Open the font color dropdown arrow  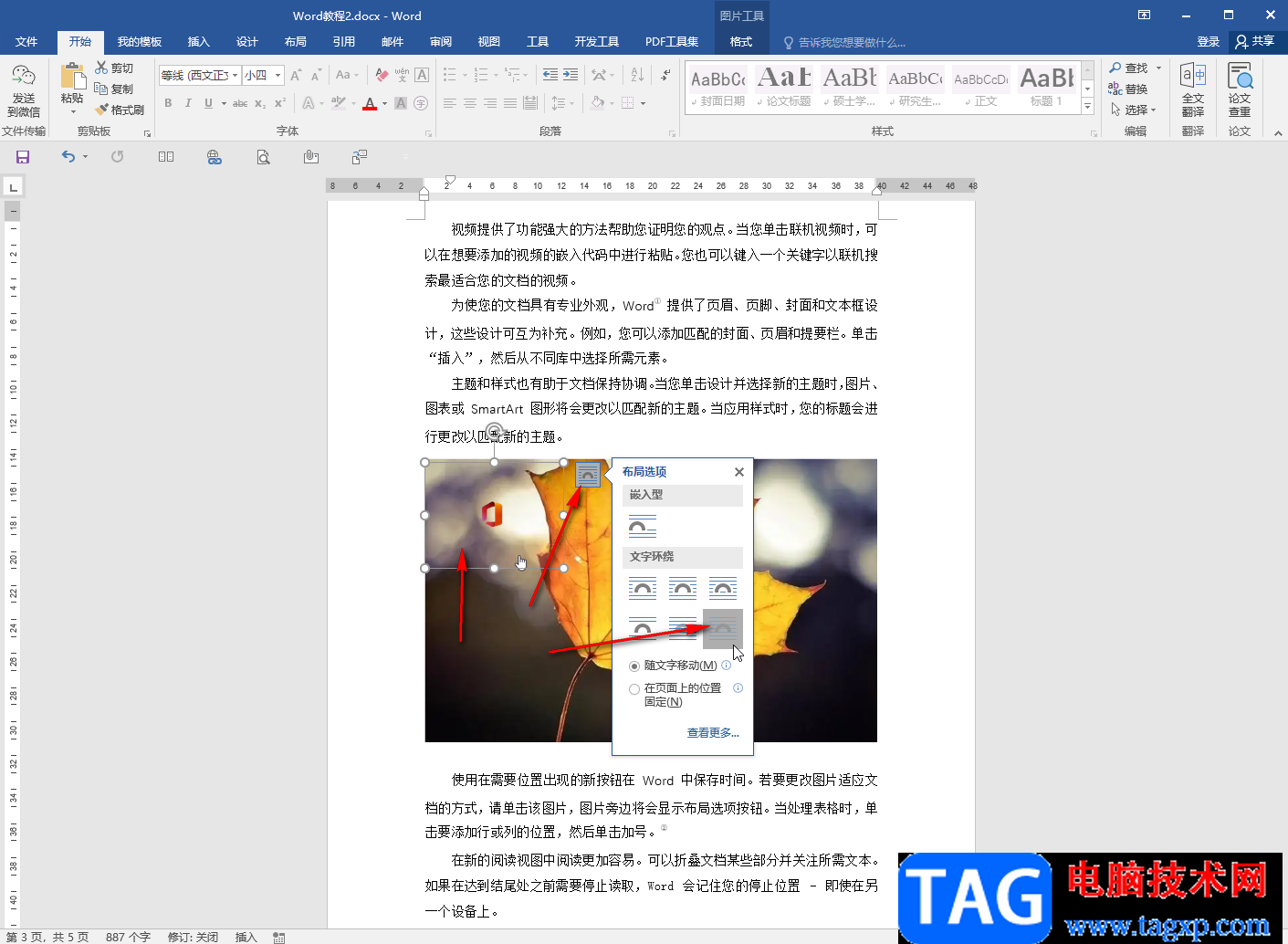tap(384, 103)
